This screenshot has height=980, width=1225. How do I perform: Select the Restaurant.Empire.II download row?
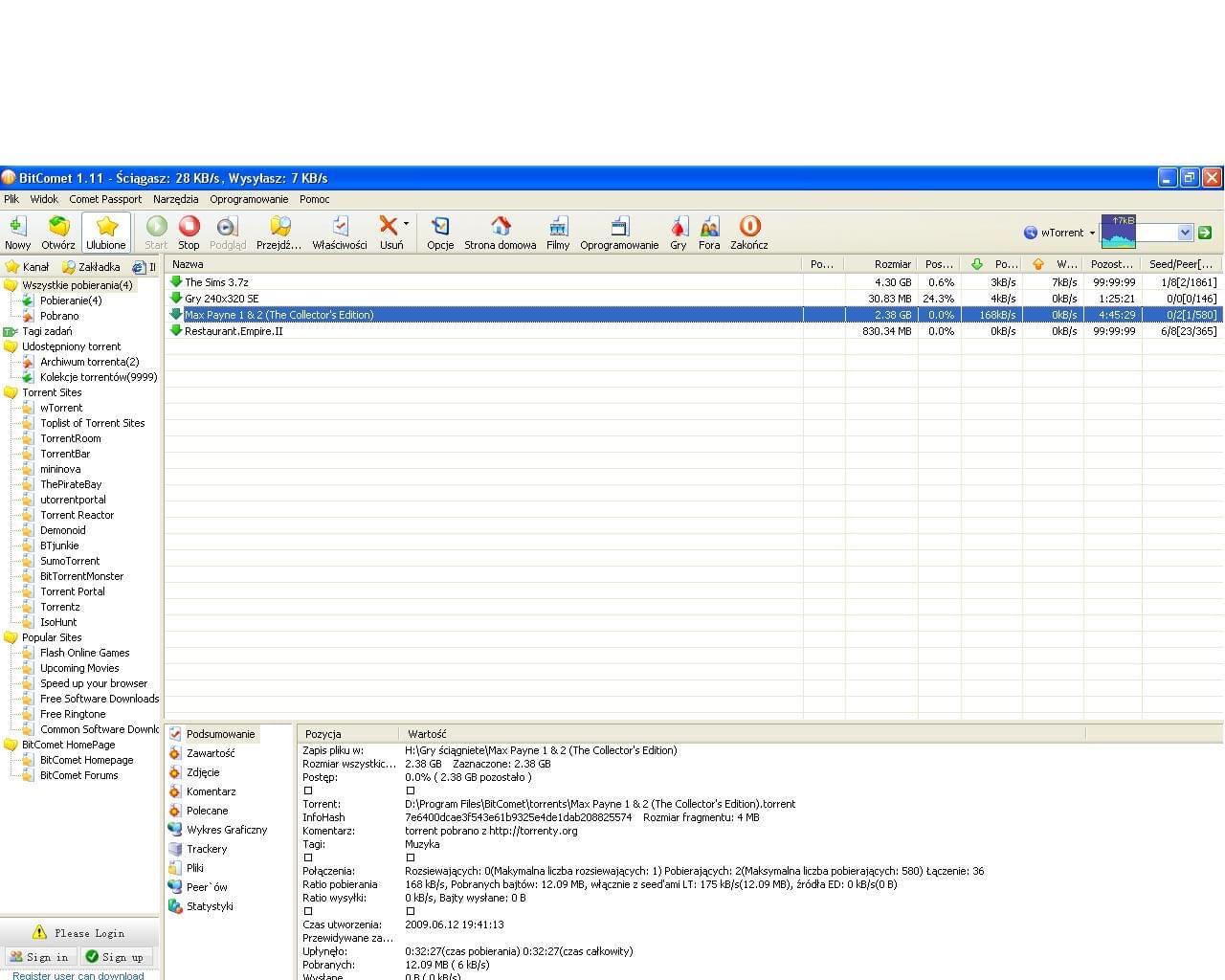click(694, 331)
